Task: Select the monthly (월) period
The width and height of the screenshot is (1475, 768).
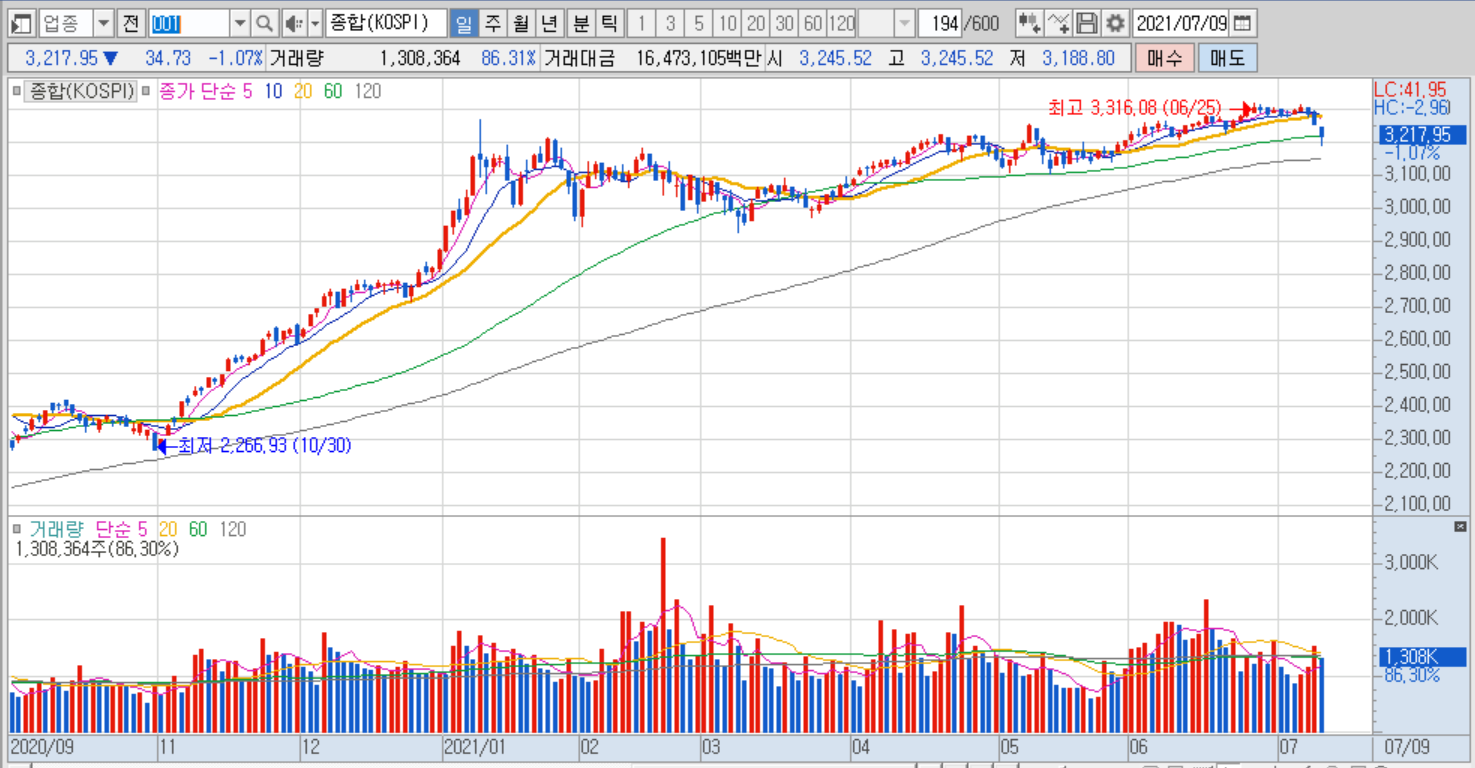Action: pos(521,23)
